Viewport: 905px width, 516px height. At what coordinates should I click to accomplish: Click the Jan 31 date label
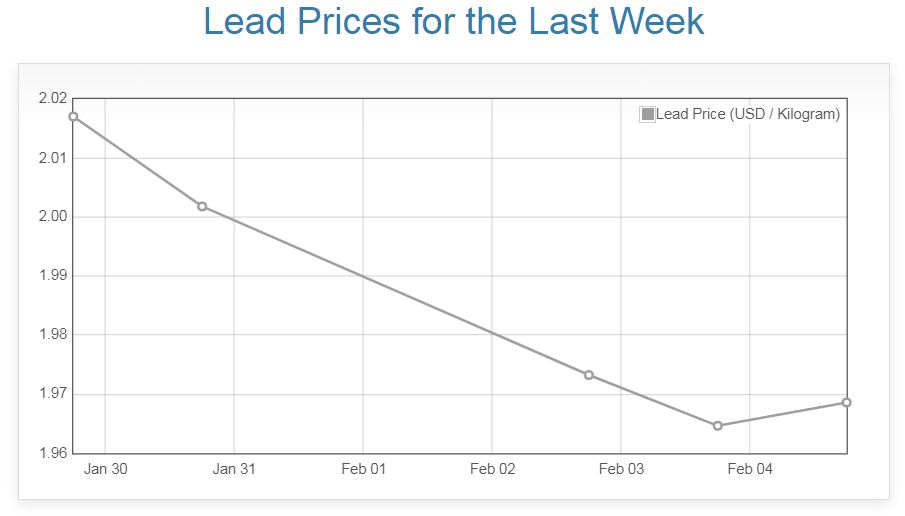tap(234, 469)
